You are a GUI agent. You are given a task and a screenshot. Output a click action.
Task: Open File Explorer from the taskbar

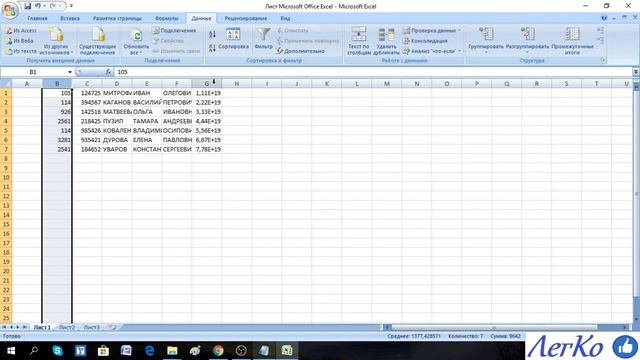(x=172, y=351)
